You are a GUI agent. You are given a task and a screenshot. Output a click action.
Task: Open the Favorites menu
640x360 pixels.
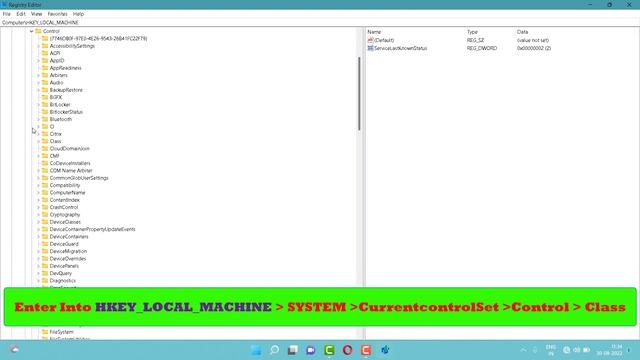[x=57, y=14]
